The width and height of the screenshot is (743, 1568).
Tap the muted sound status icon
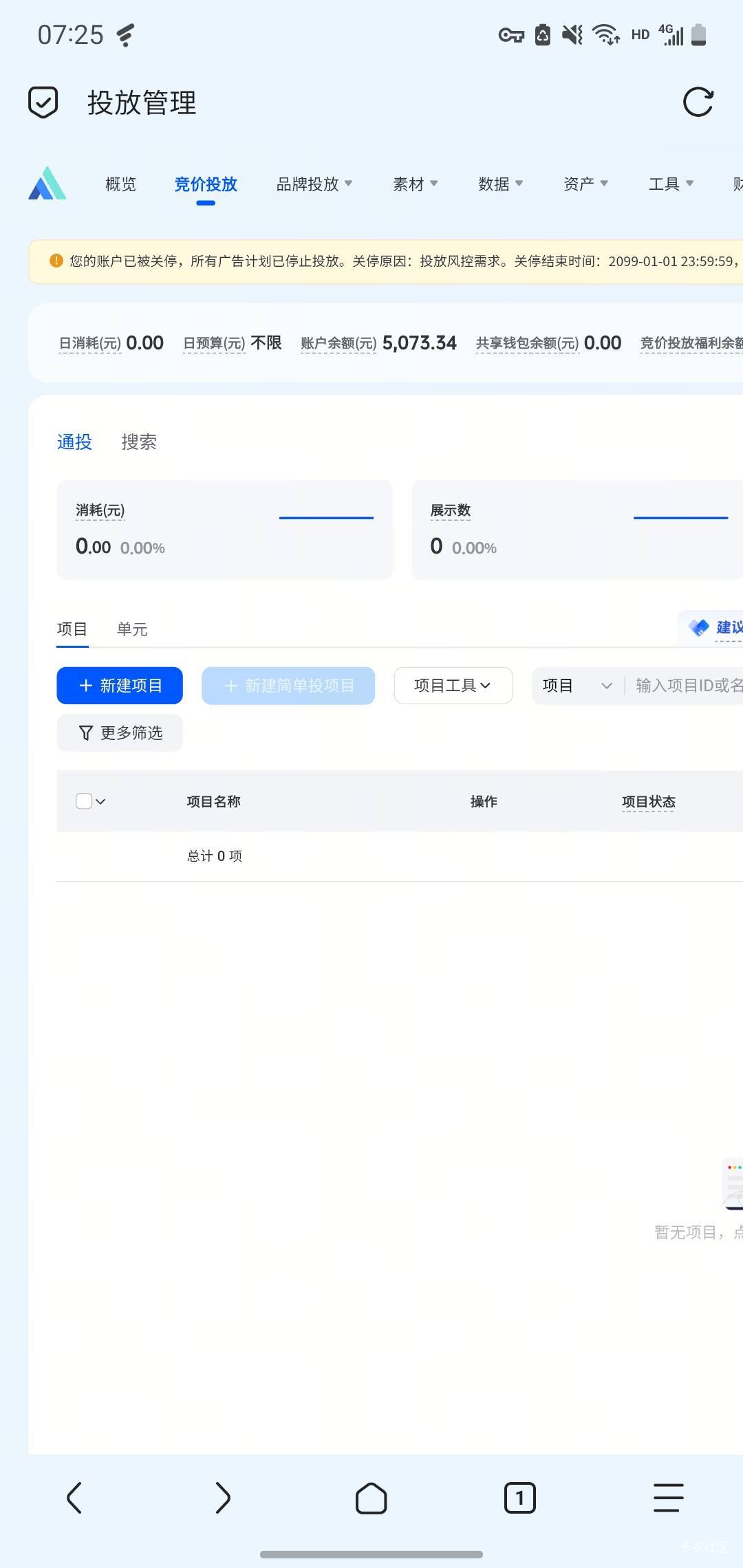(x=572, y=34)
